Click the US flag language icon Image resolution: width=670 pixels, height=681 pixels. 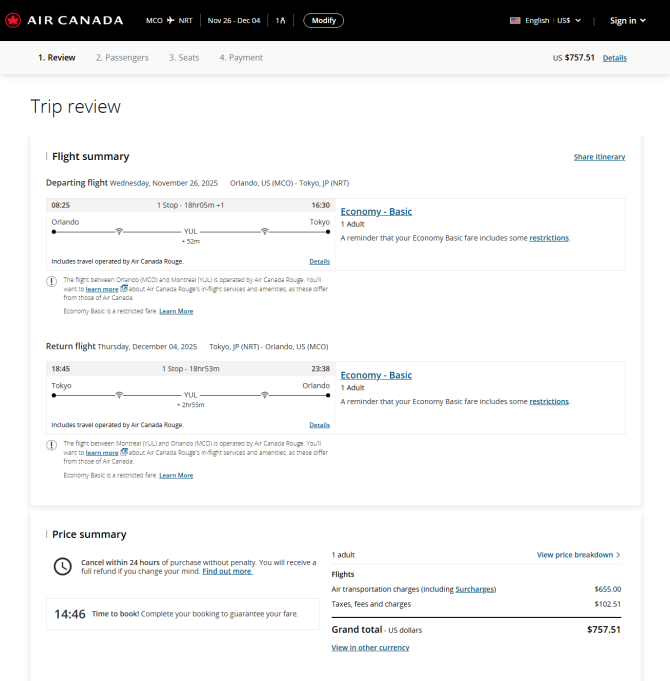[515, 20]
